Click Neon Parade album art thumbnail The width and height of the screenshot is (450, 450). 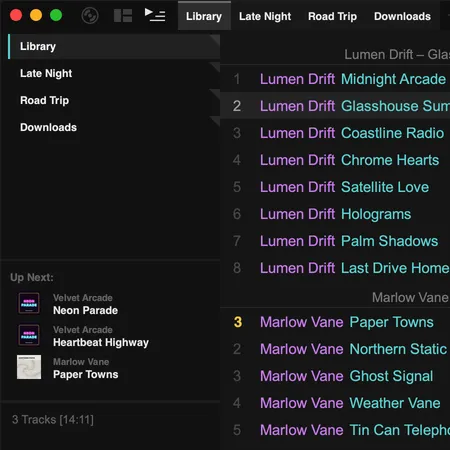pyautogui.click(x=29, y=303)
